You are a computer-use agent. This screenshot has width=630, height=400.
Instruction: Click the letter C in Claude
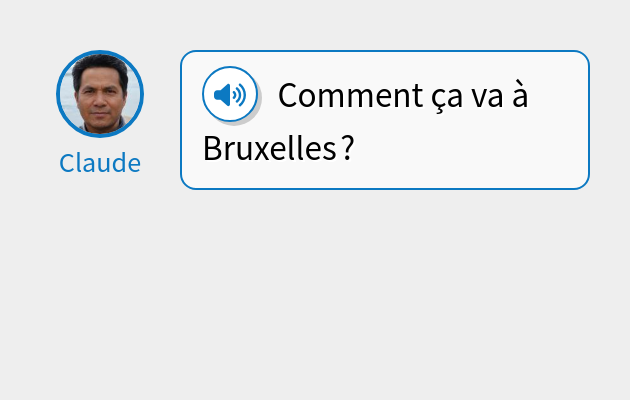tap(68, 163)
